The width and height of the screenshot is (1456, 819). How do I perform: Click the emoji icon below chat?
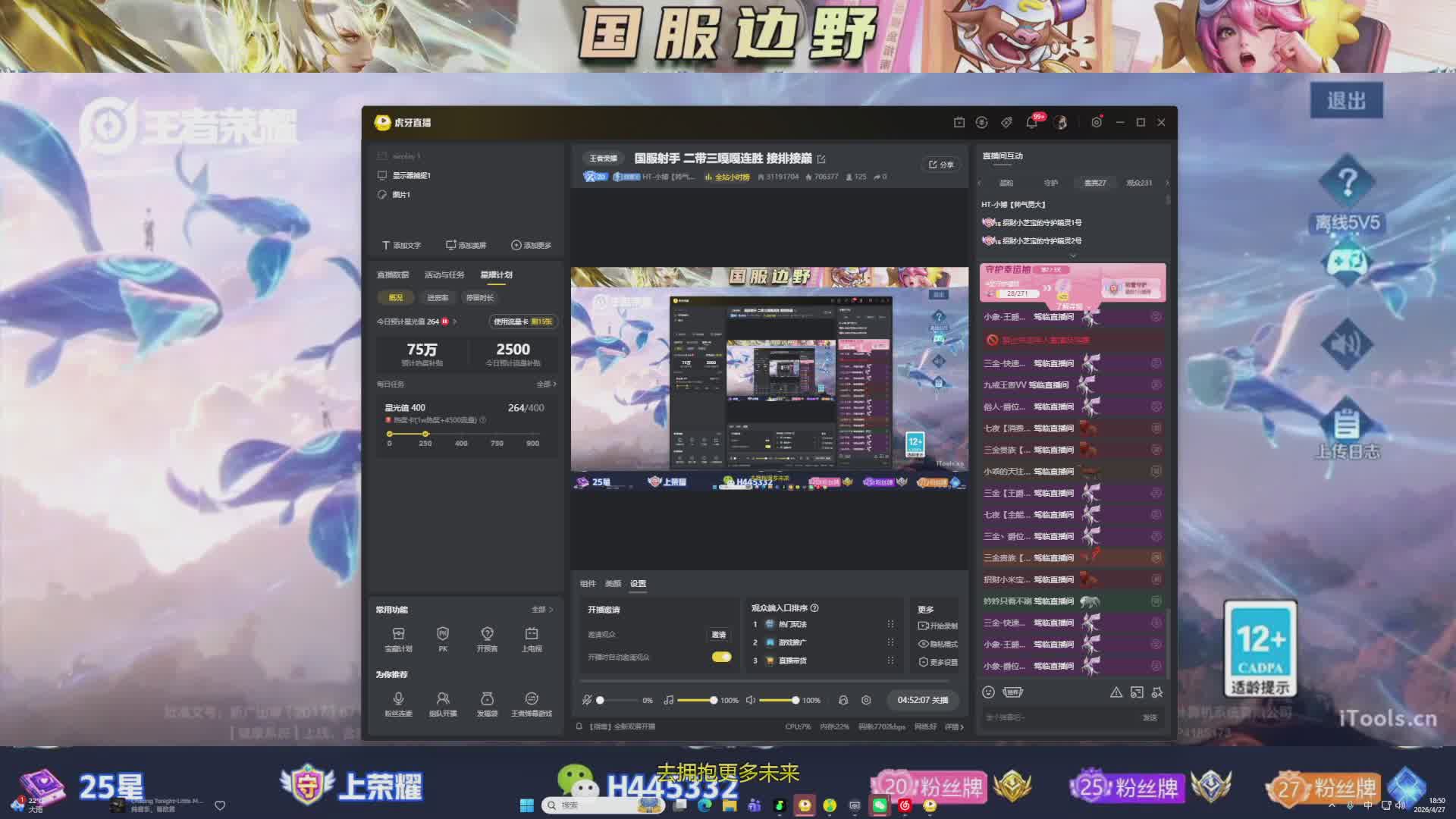tap(988, 692)
